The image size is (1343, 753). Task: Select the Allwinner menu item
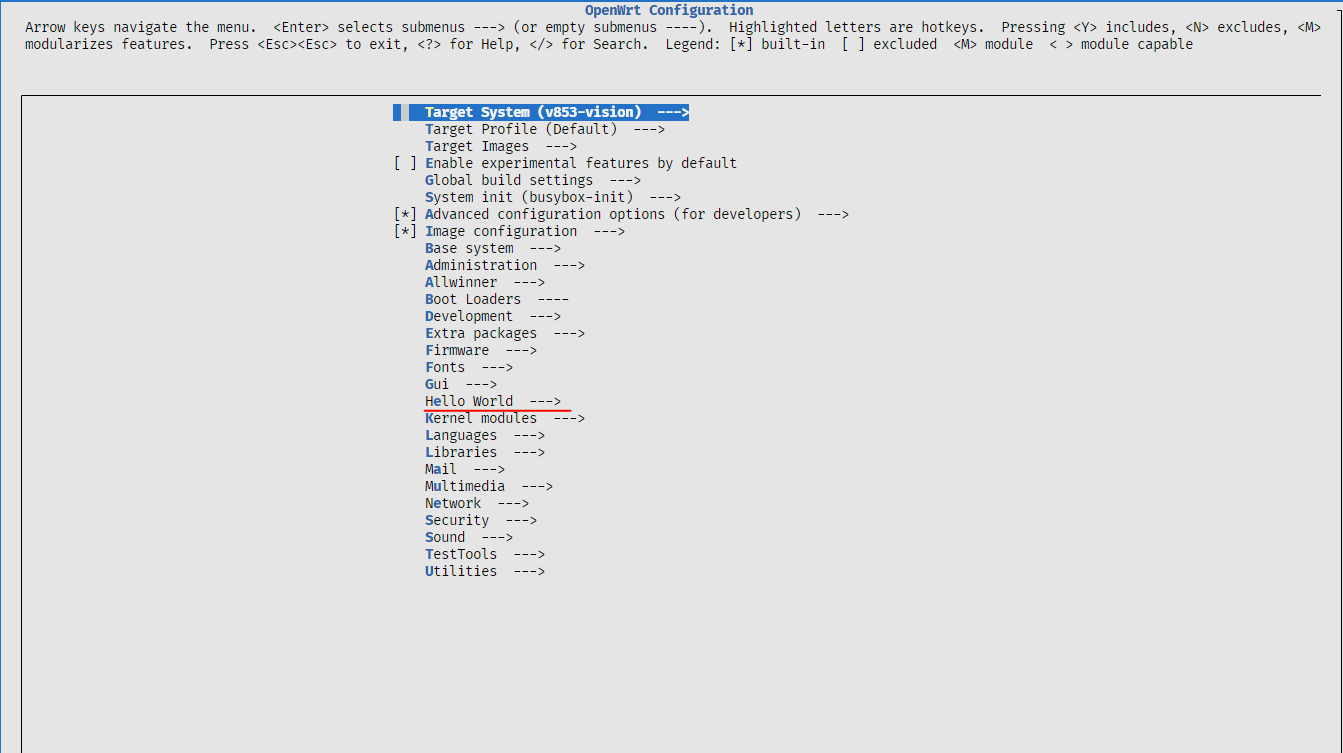pos(461,282)
